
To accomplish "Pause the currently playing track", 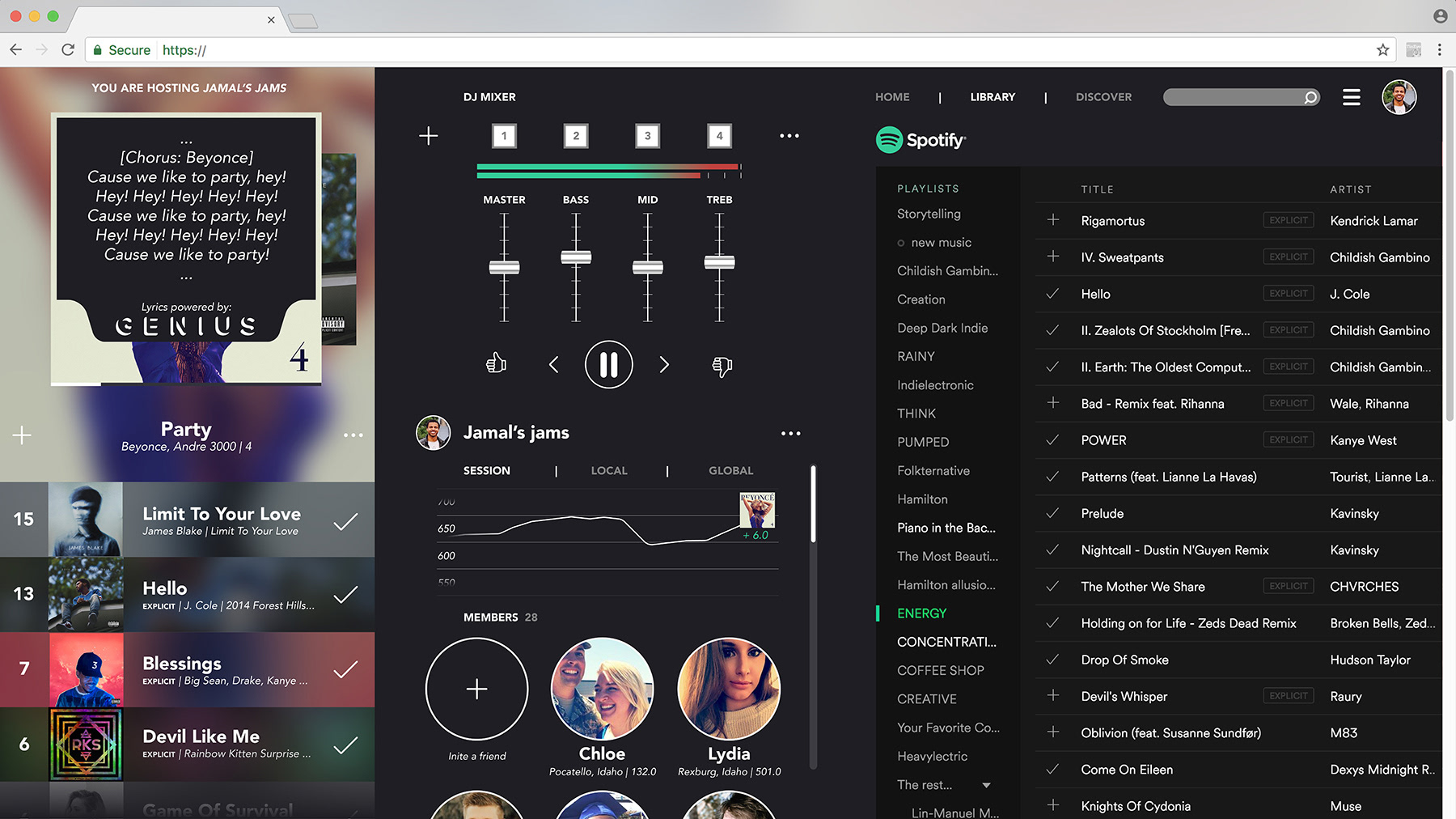I will coord(608,365).
